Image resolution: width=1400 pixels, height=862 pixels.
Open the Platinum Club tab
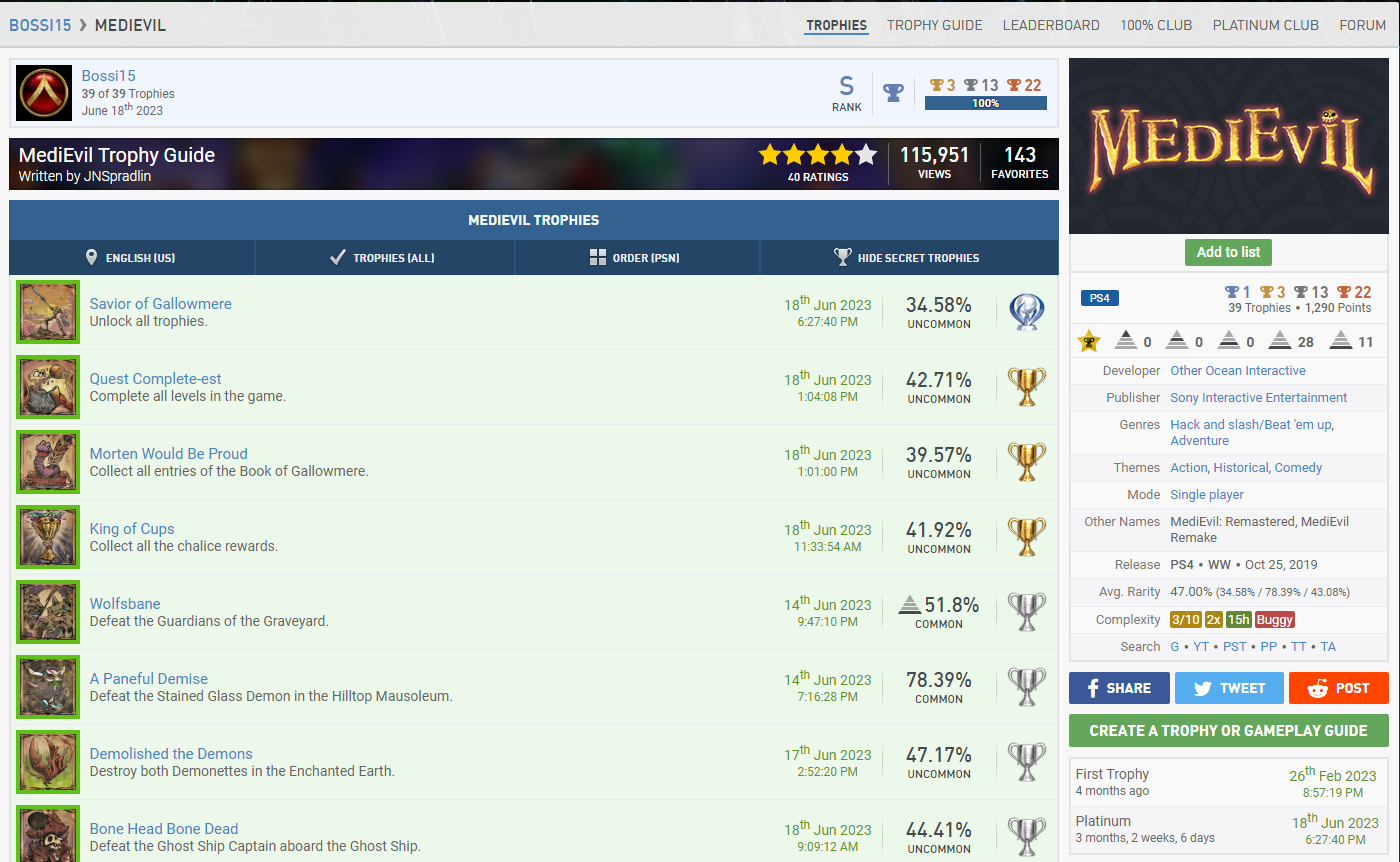pos(1265,25)
